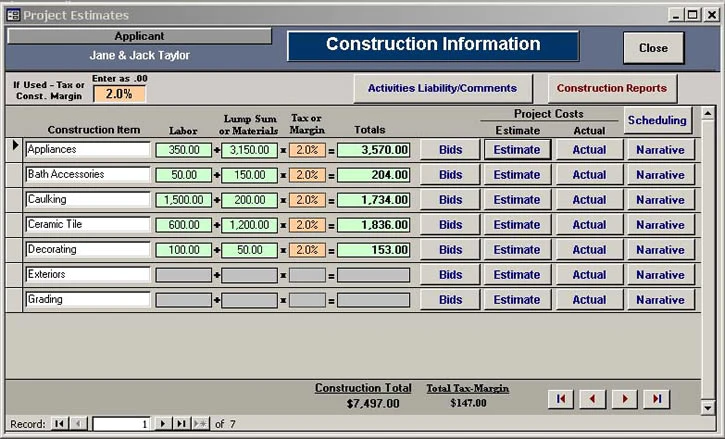
Task: Go to next record using red right arrow
Action: (625, 399)
